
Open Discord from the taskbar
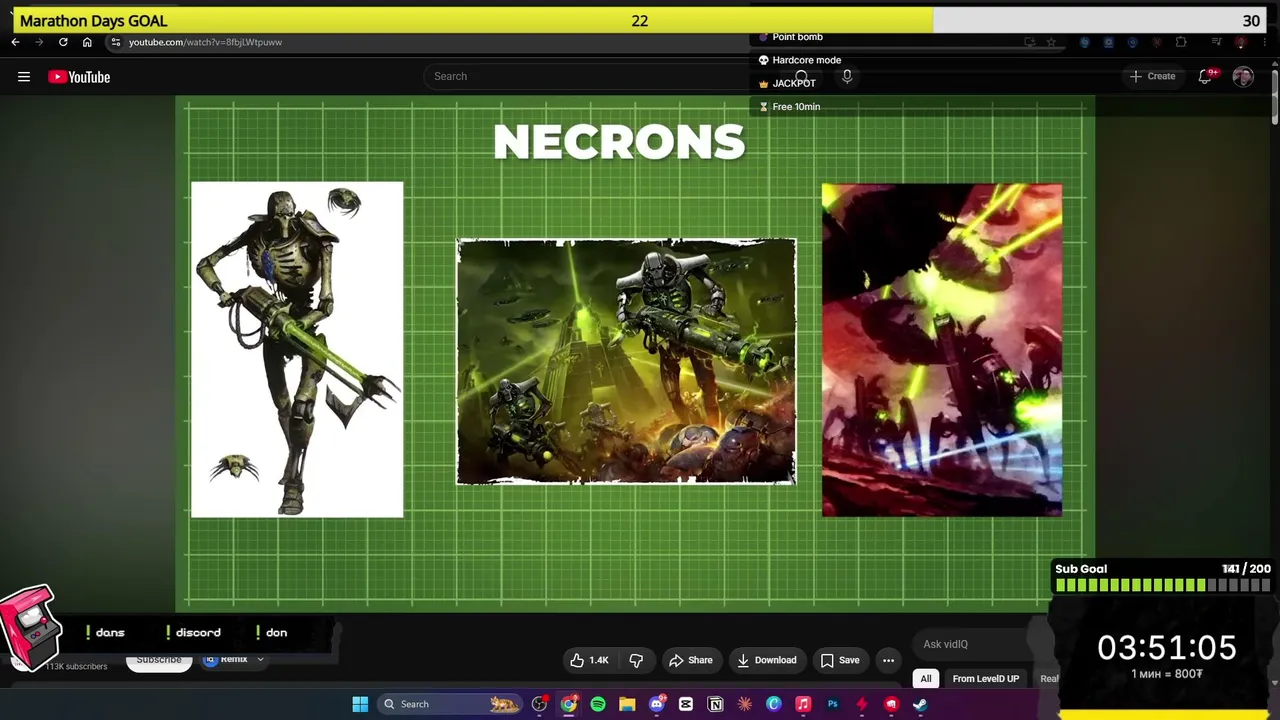point(657,704)
